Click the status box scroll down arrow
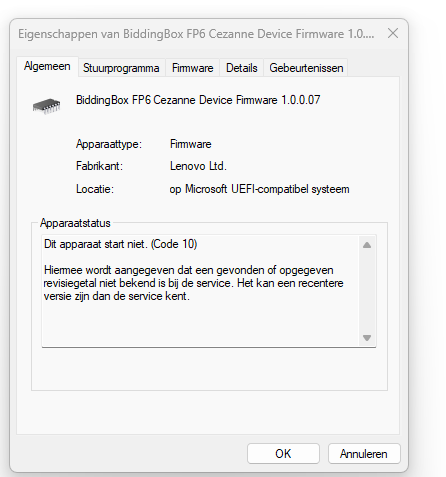The height and width of the screenshot is (477, 446). pyautogui.click(x=367, y=338)
